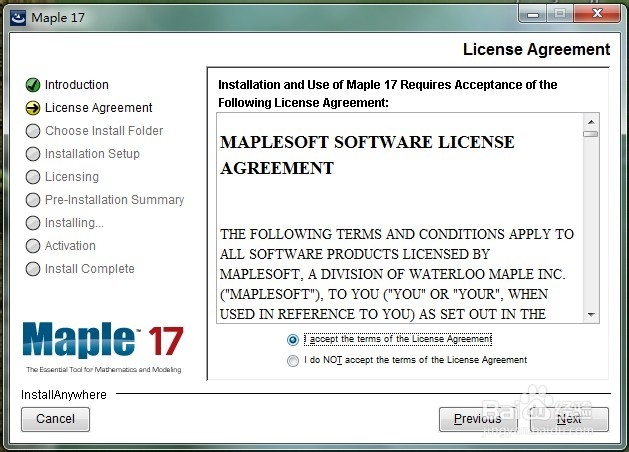Click the Choose Install Folder step label
Image resolution: width=629 pixels, height=452 pixels.
point(104,131)
